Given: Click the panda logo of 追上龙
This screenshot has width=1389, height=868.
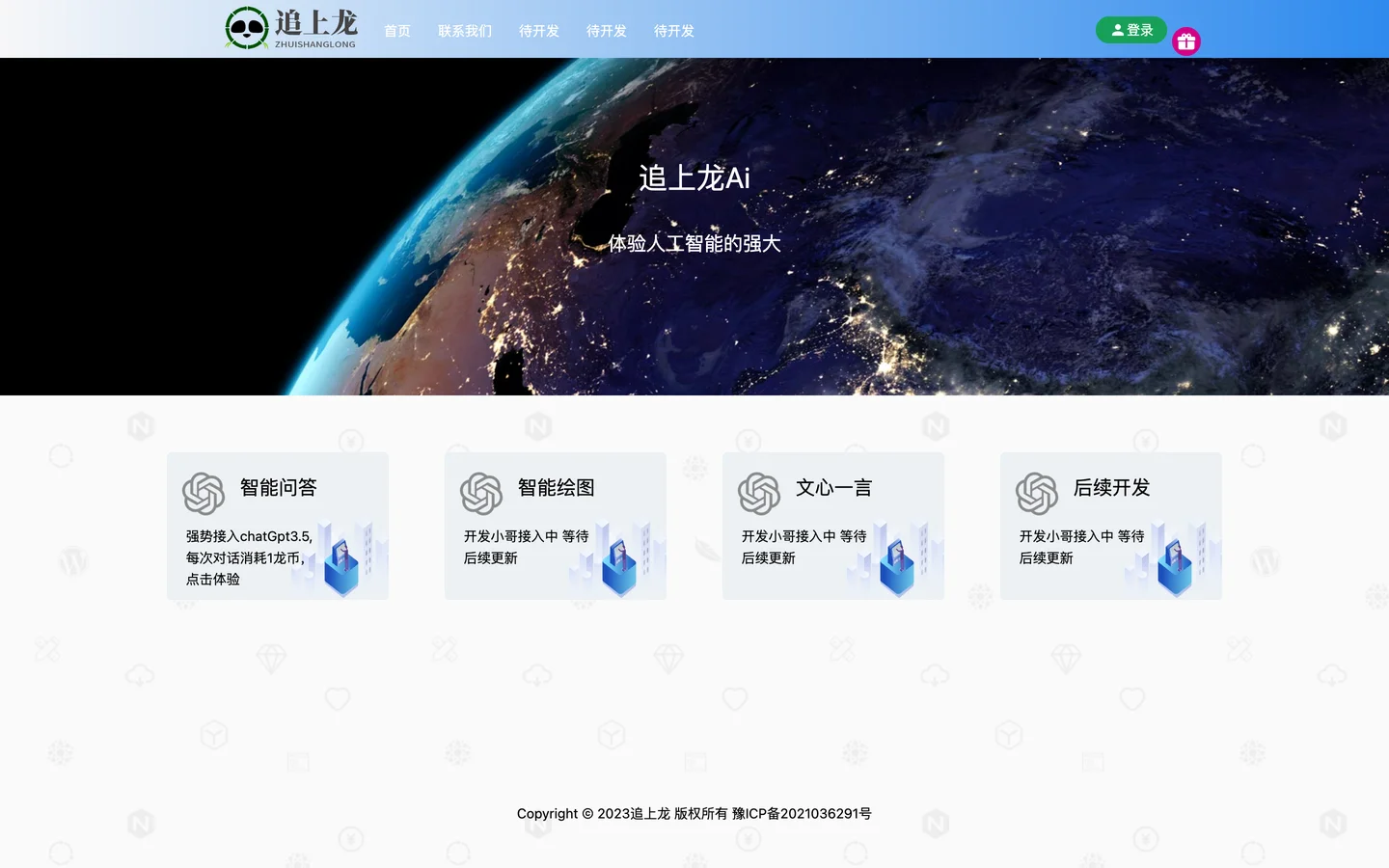Looking at the screenshot, I should 247,28.
